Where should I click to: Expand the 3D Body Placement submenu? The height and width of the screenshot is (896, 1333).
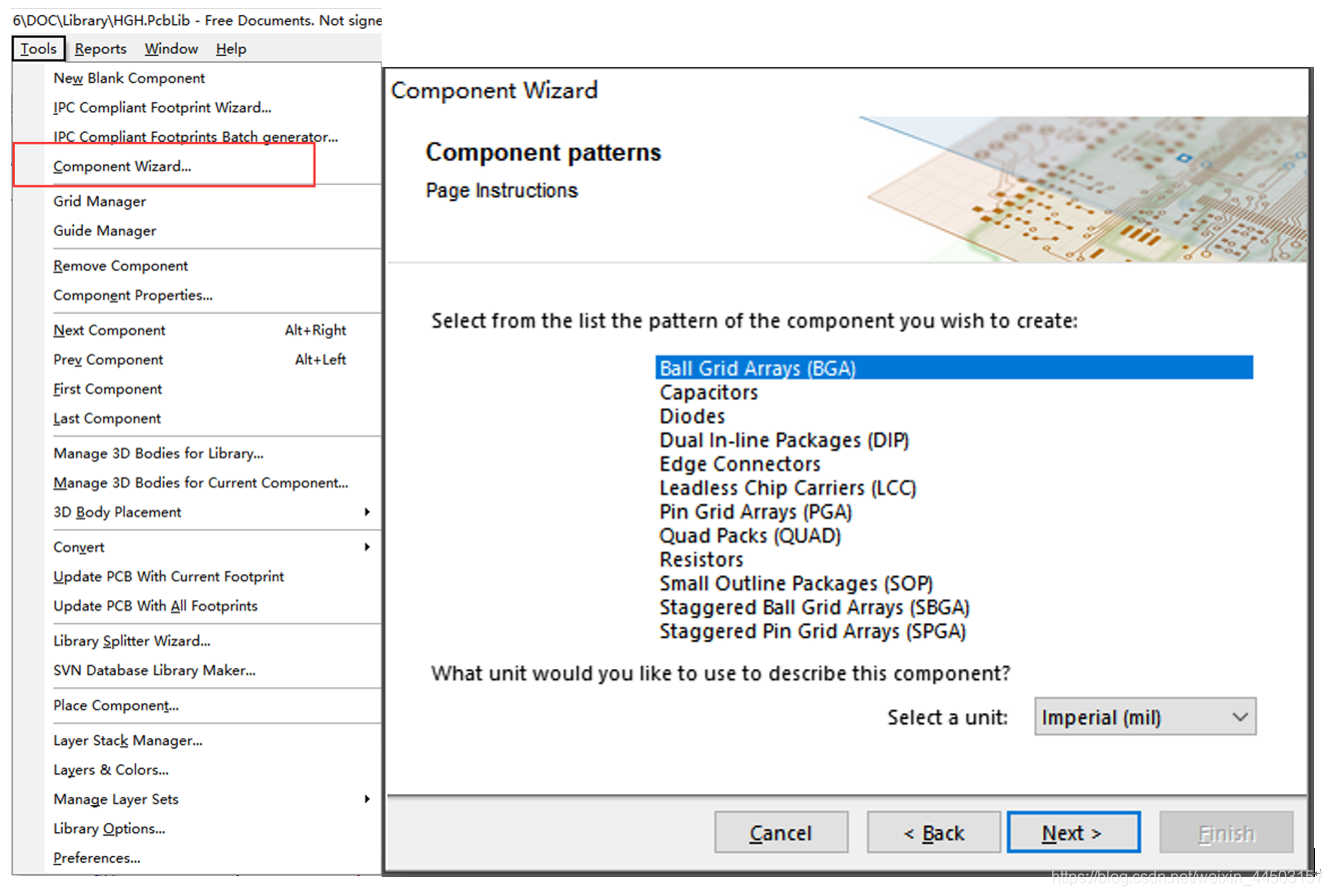[x=367, y=511]
